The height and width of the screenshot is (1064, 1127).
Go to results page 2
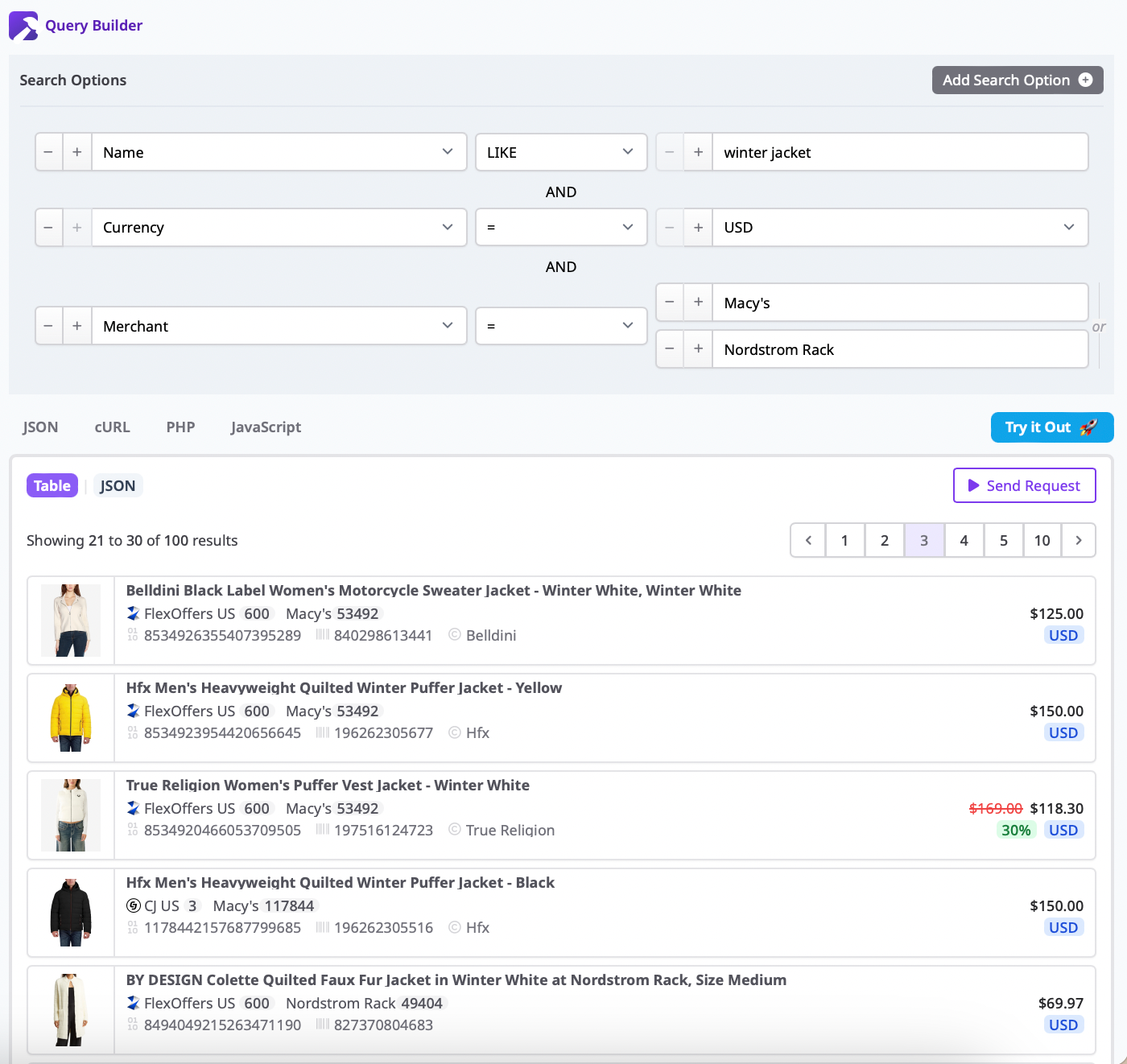point(885,541)
